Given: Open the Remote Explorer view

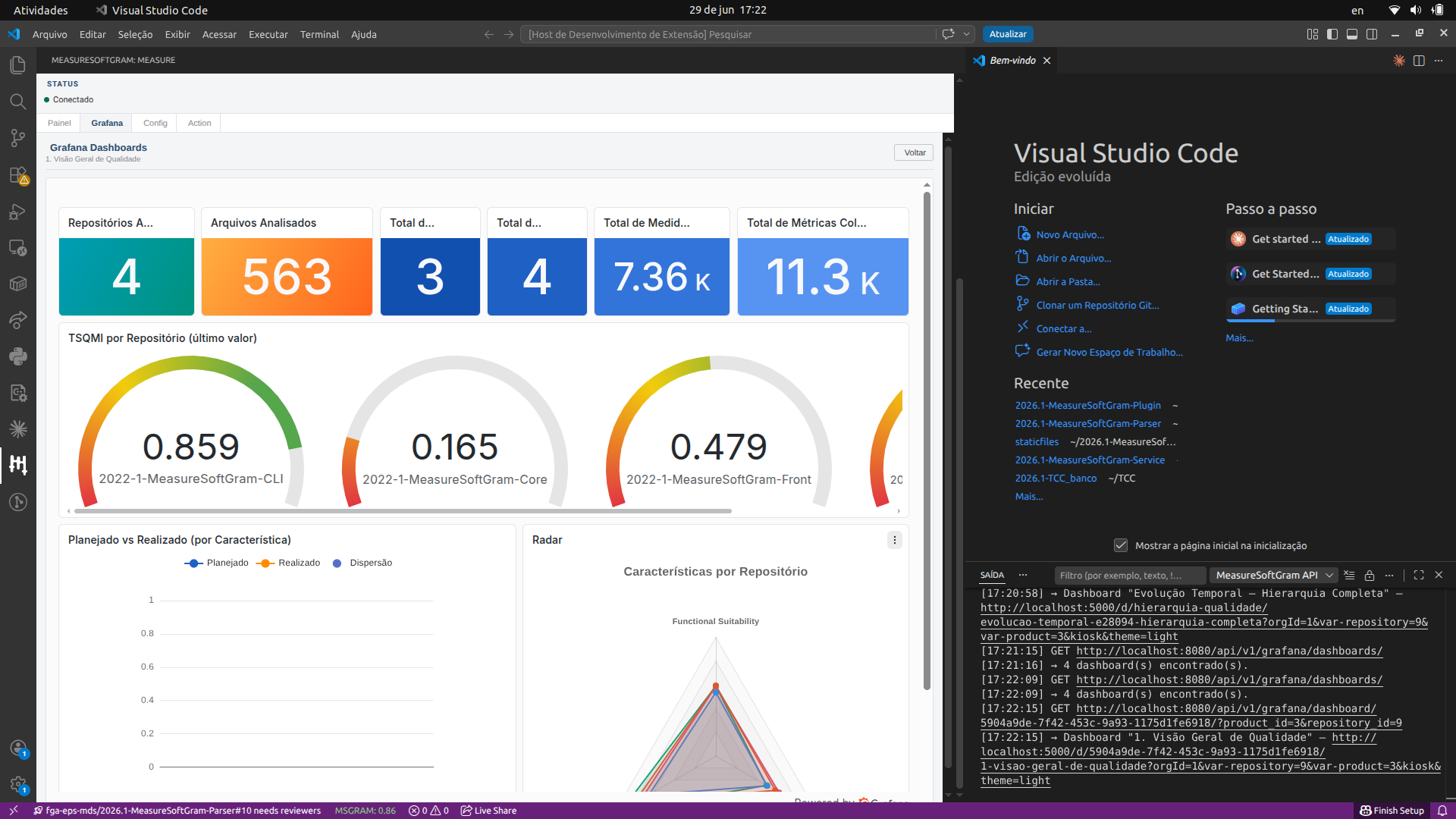Looking at the screenshot, I should coord(18,248).
